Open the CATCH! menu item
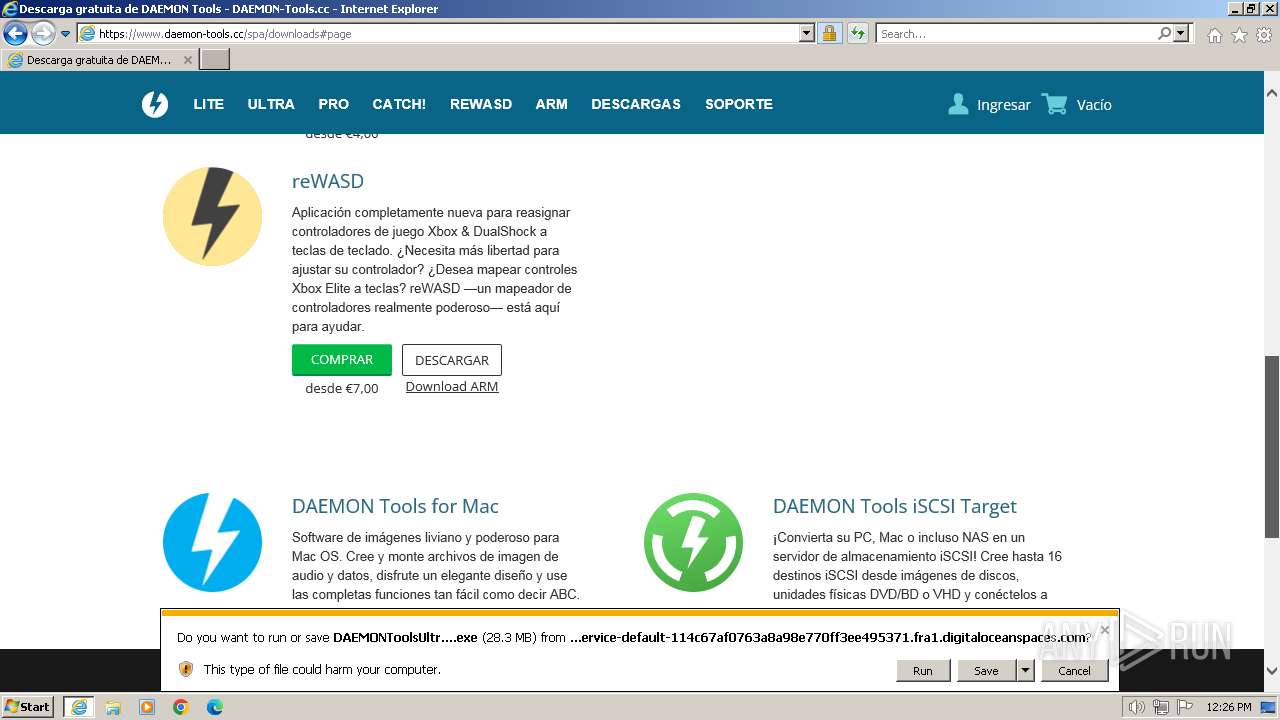 tap(399, 104)
